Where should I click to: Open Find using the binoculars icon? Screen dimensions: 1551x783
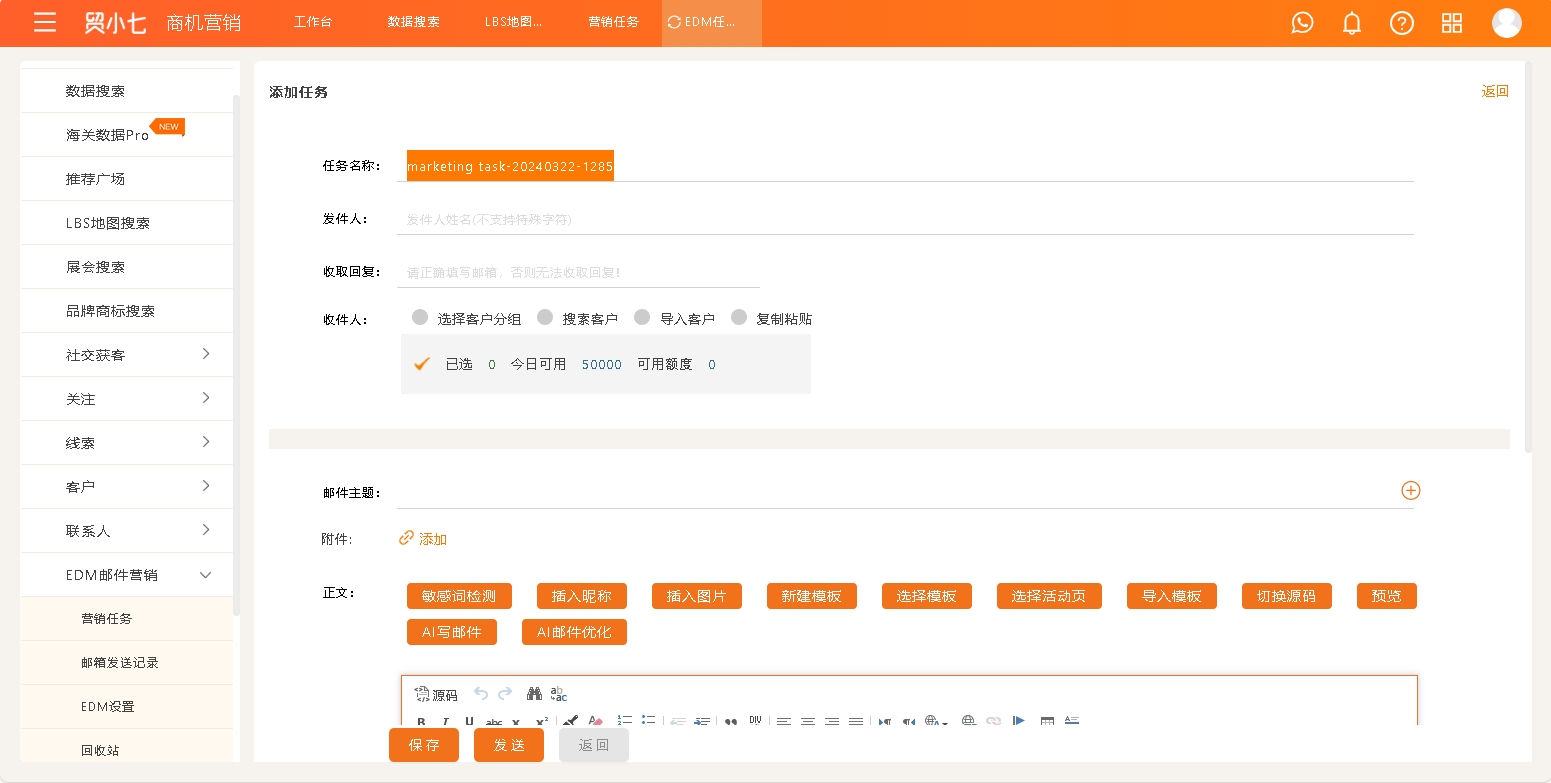point(534,693)
